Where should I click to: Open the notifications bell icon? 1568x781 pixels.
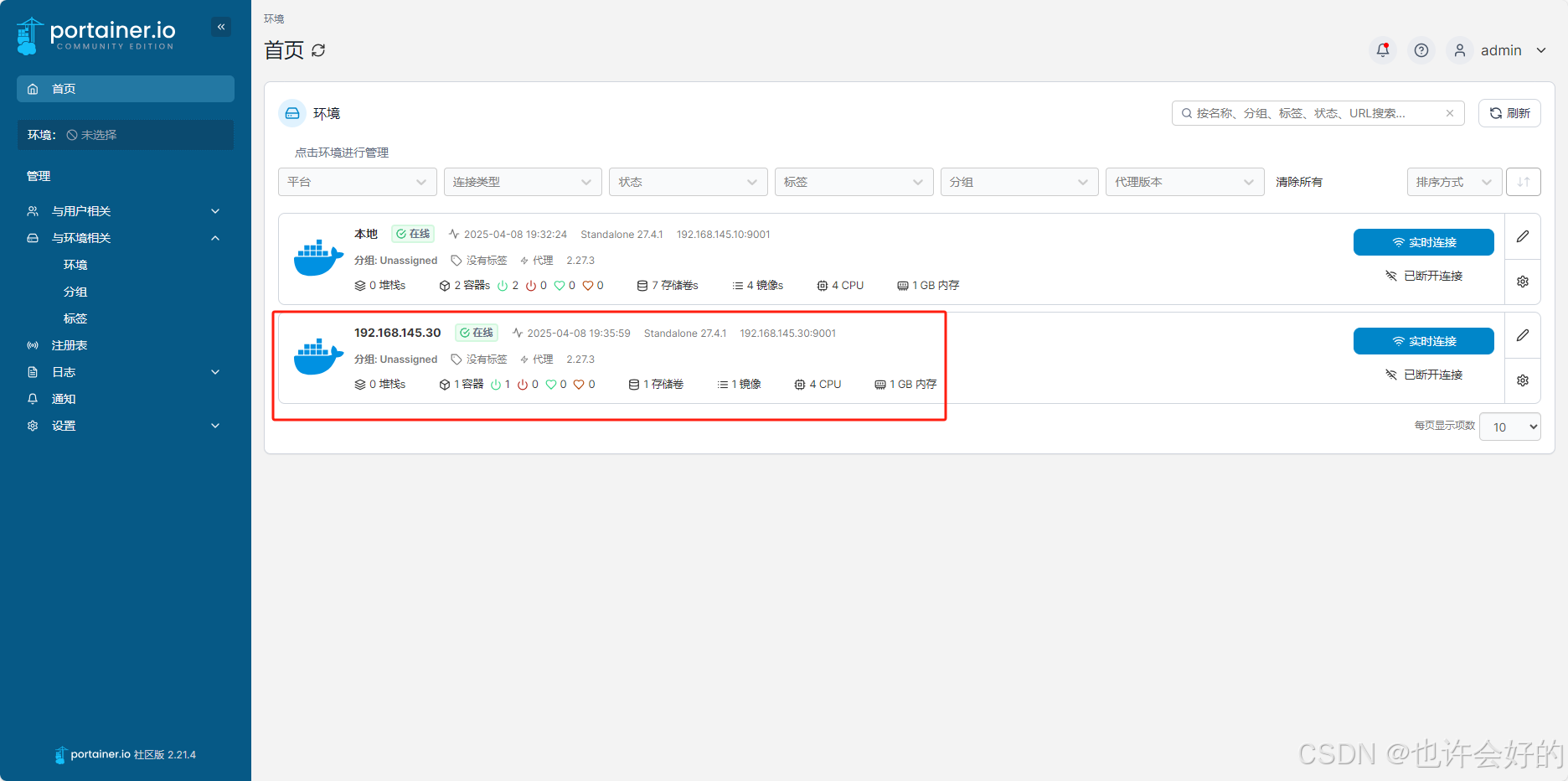(1383, 50)
